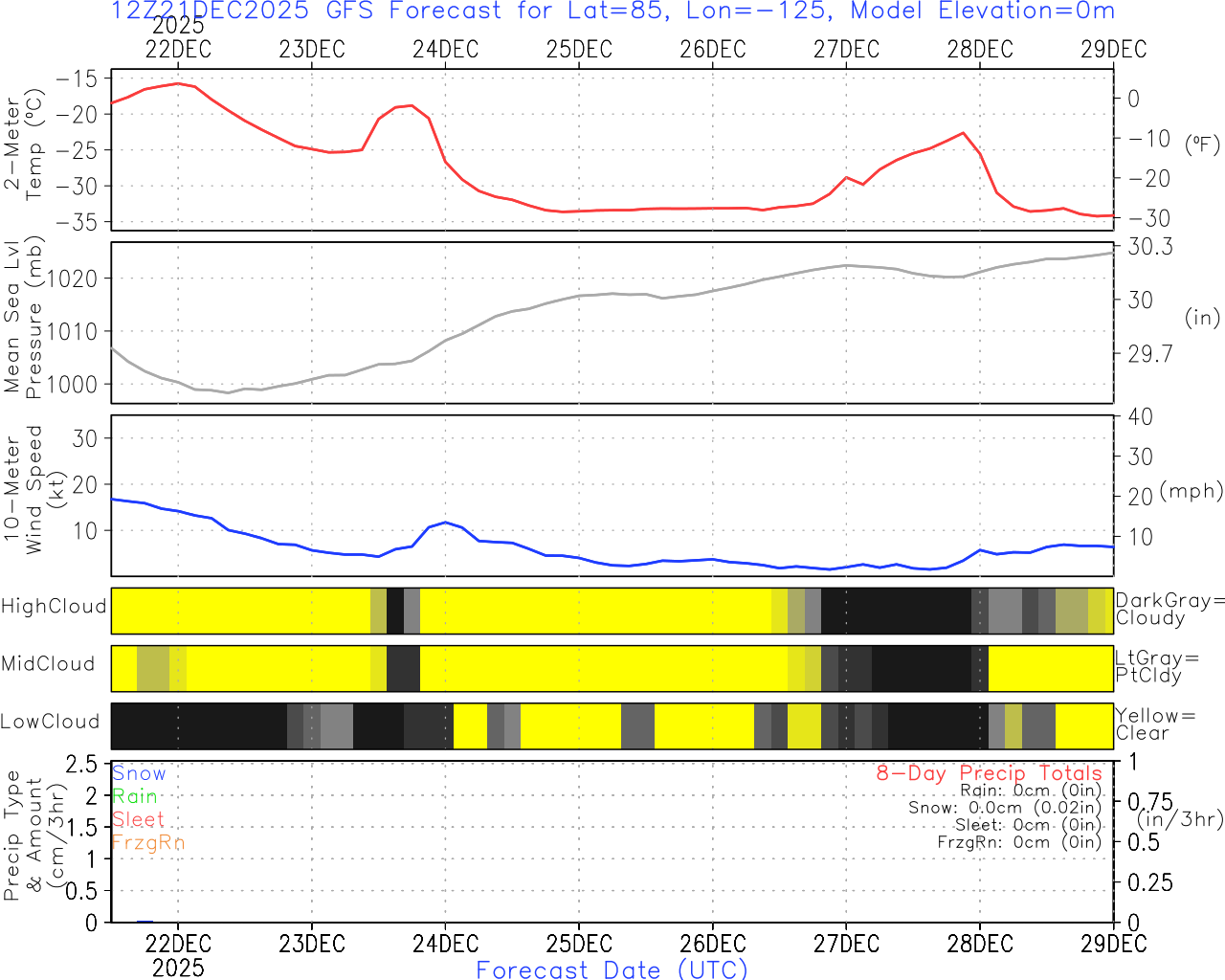Click the MidCloud row label
Screen dimensions: 1225x980
pyautogui.click(x=48, y=664)
